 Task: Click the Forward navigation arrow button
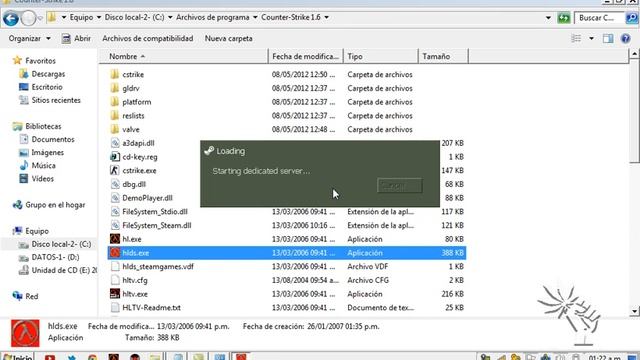point(28,18)
